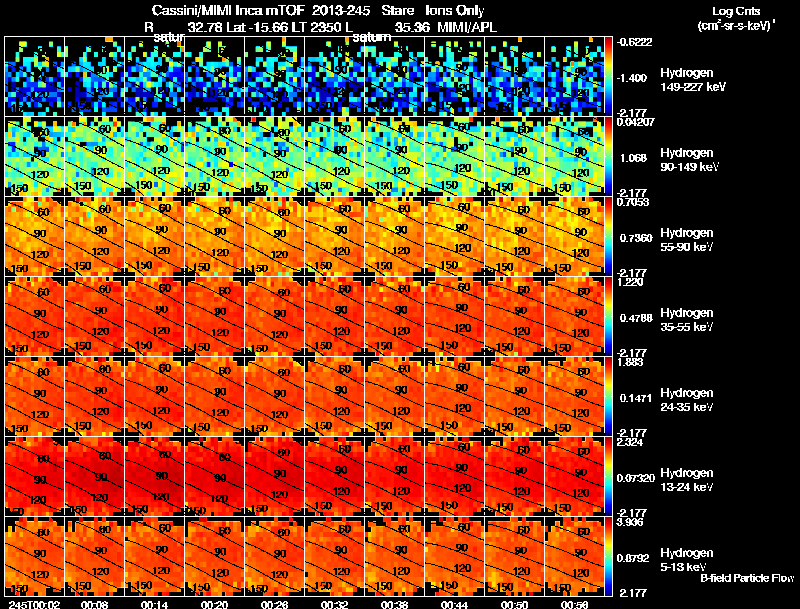Select the 55-90 keV panel at 00:56
This screenshot has width=800, height=609.
coord(574,236)
